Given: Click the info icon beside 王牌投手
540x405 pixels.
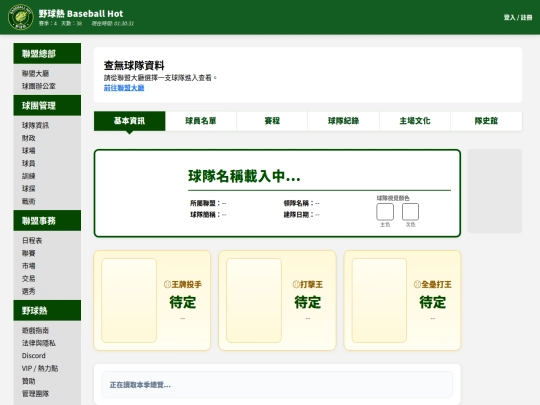Looking at the screenshot, I should 167,284.
